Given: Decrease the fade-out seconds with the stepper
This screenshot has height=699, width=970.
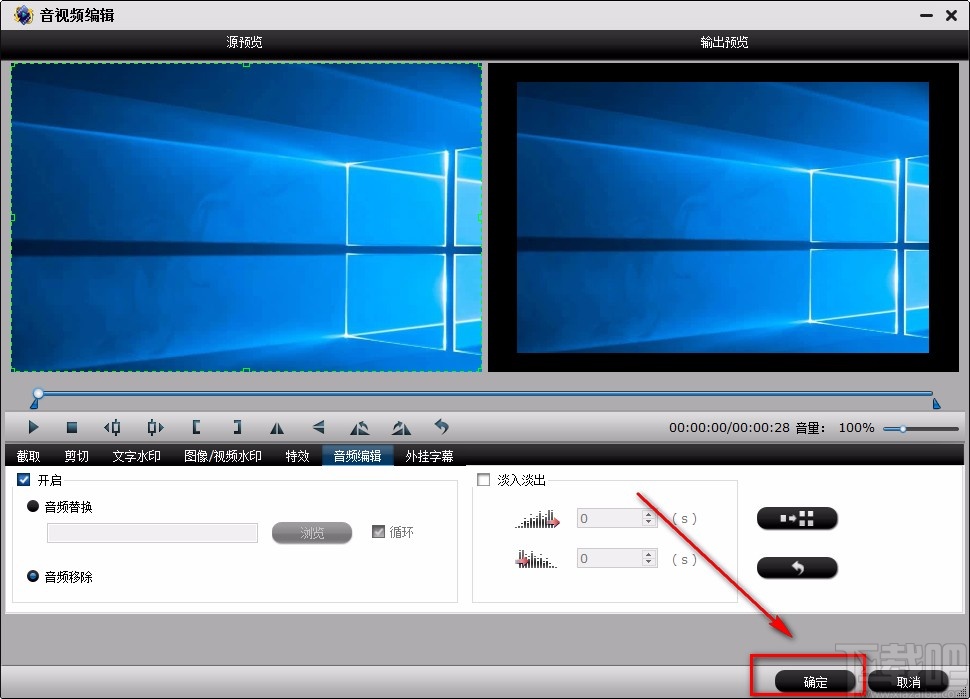Looking at the screenshot, I should point(649,563).
